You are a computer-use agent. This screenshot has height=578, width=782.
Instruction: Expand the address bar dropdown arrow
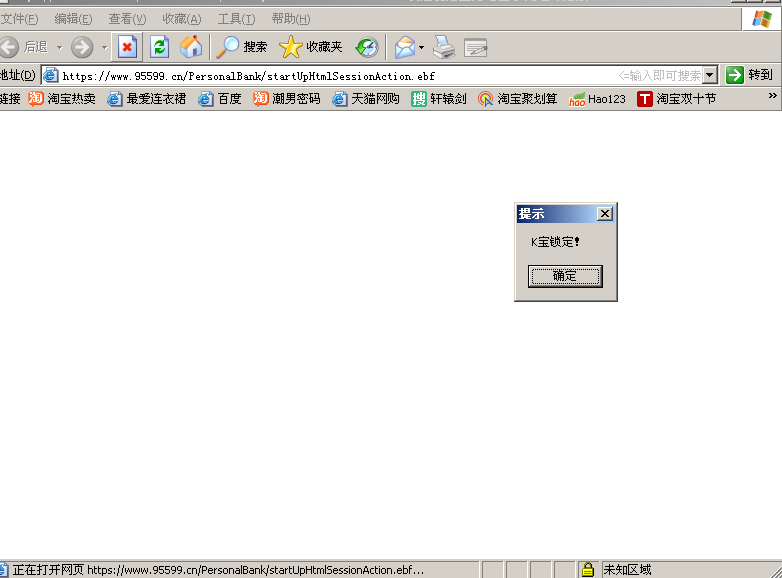coord(710,75)
